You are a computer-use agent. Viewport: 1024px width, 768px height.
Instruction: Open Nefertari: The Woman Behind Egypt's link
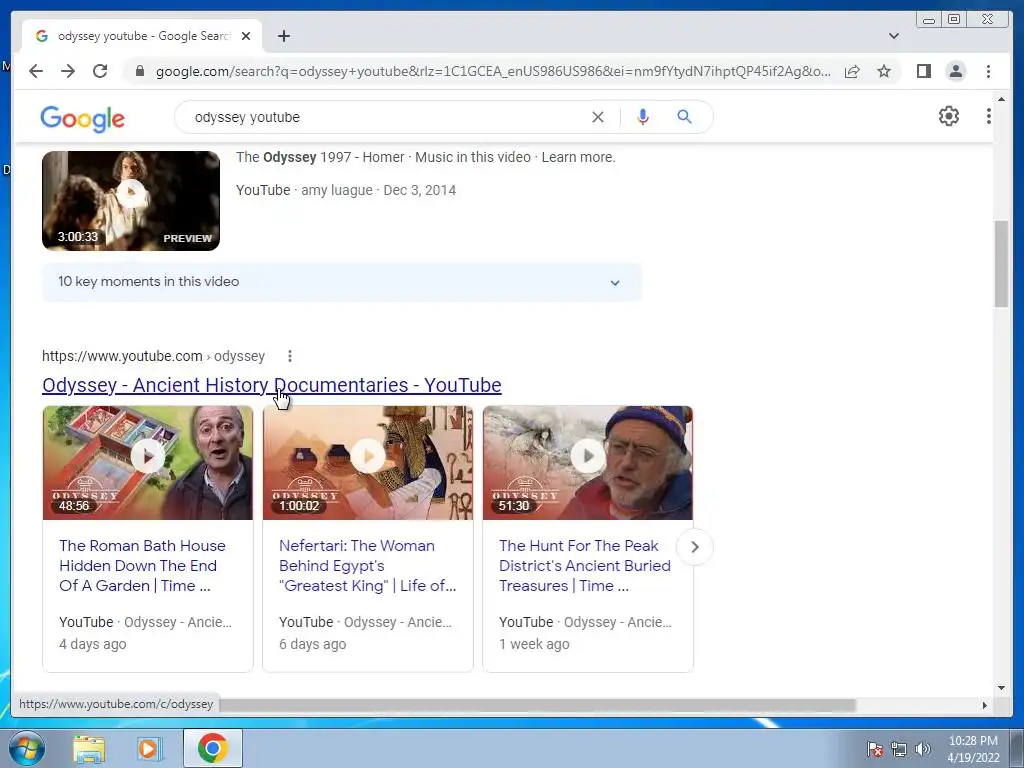click(x=368, y=566)
